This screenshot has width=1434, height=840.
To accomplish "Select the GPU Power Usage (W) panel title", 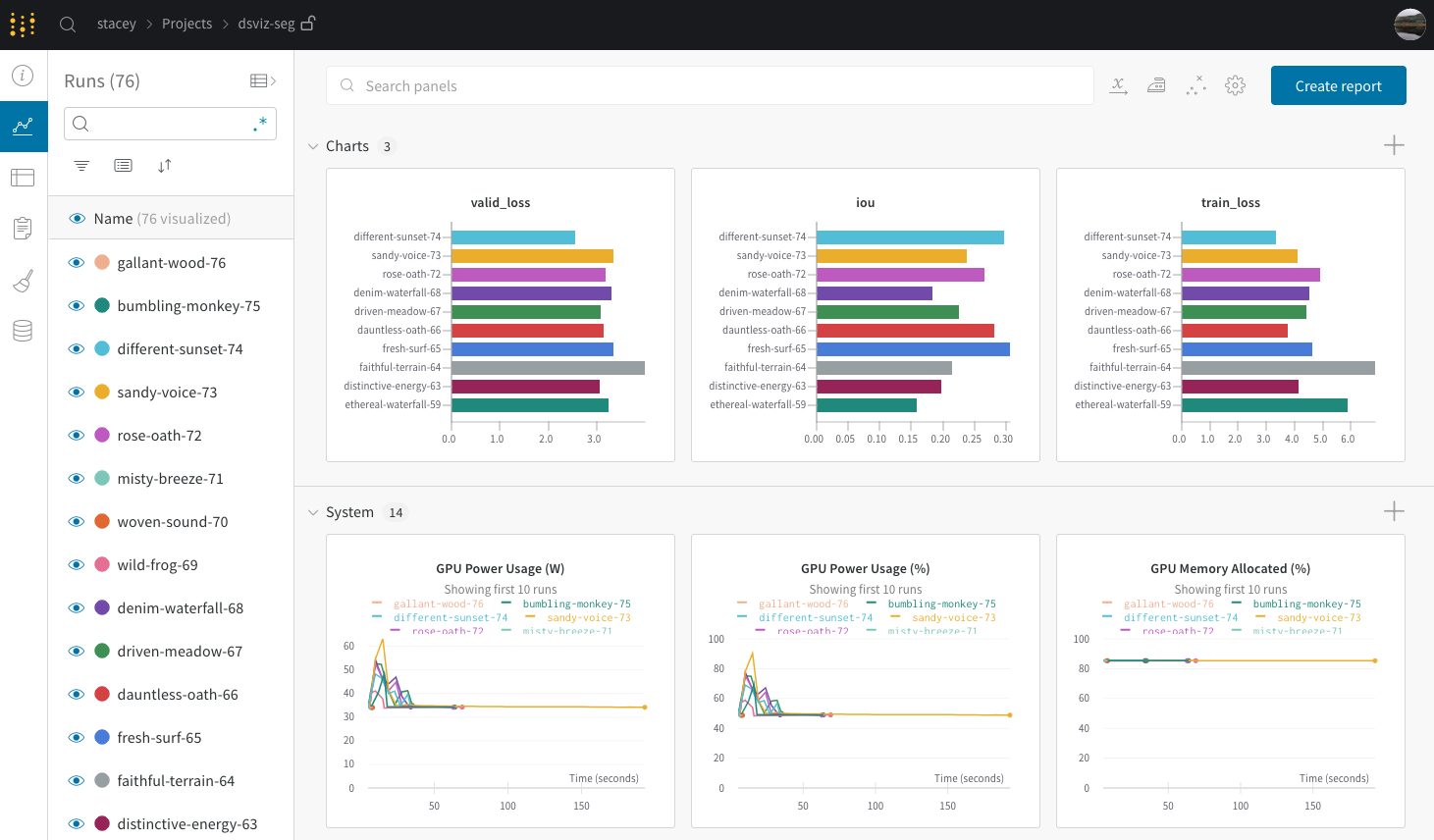I will coord(501,569).
